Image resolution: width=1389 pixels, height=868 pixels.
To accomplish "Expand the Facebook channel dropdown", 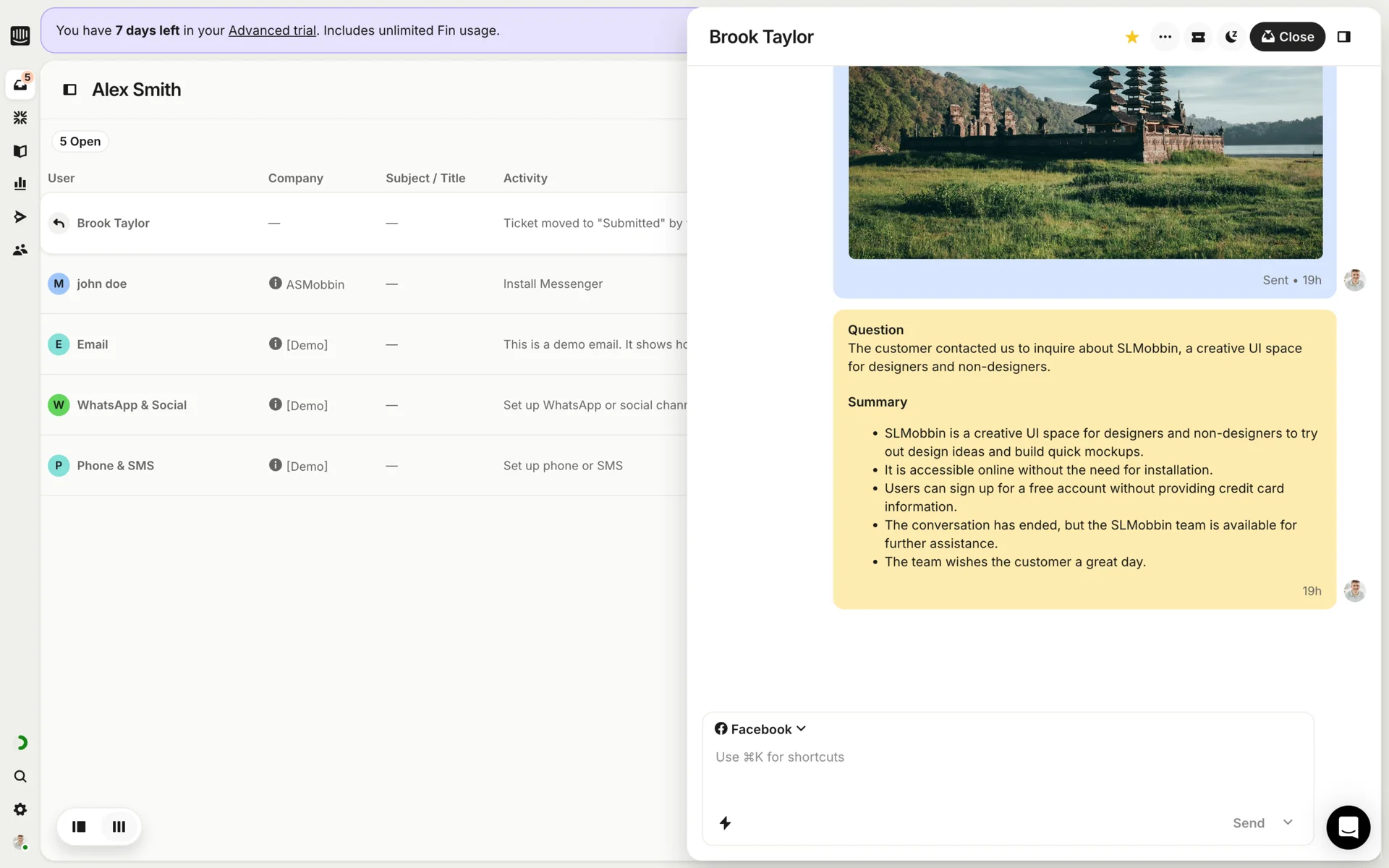I will click(760, 729).
